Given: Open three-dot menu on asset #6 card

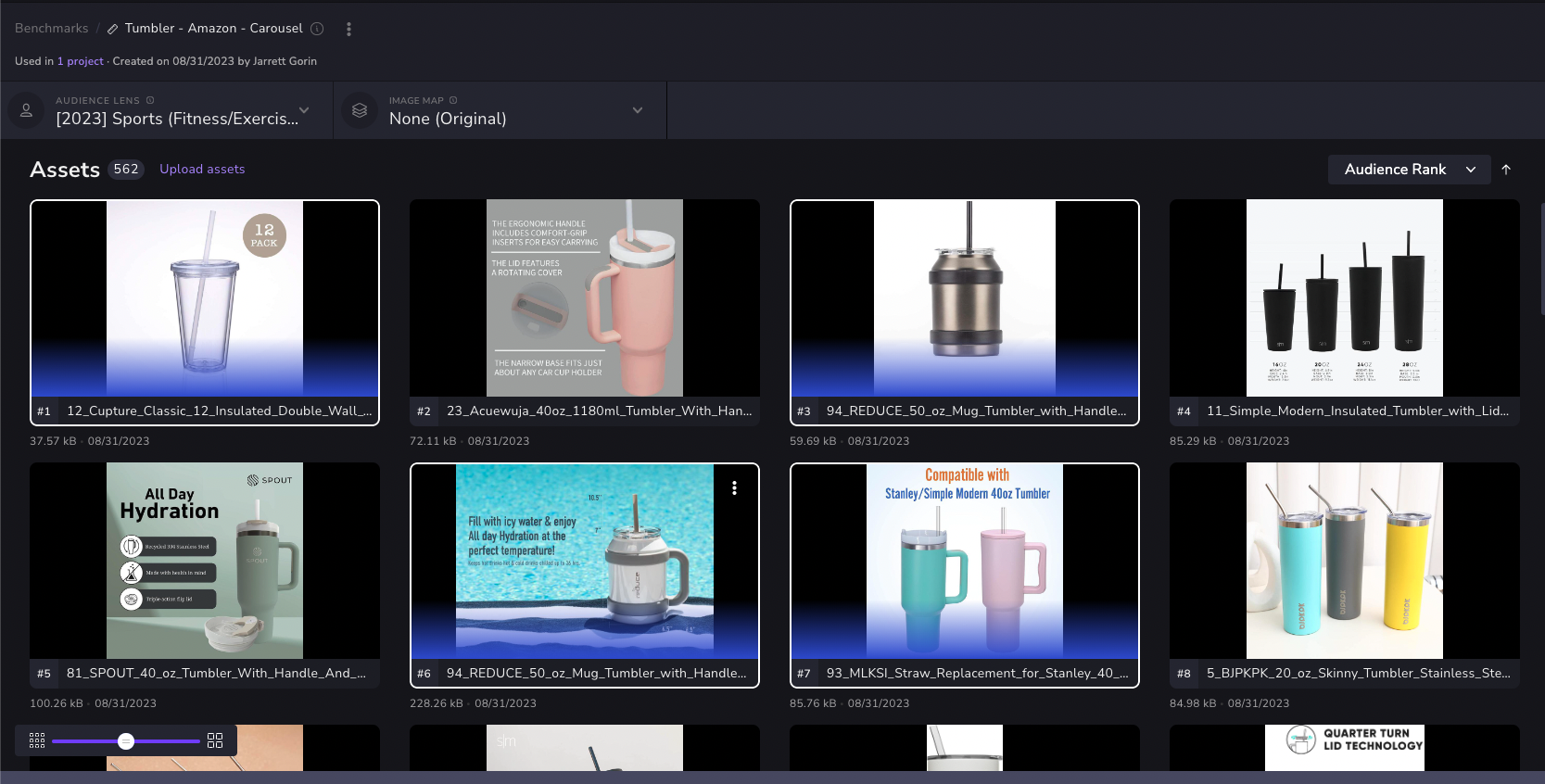Looking at the screenshot, I should 734,488.
